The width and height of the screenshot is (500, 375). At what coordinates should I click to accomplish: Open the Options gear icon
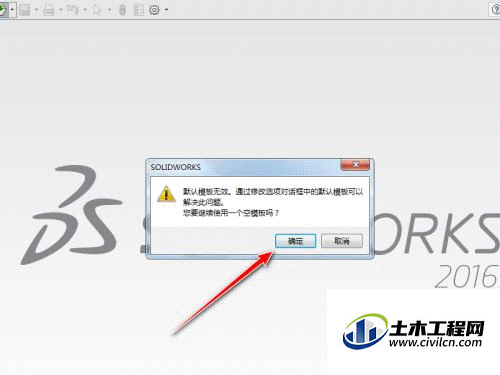tap(154, 10)
